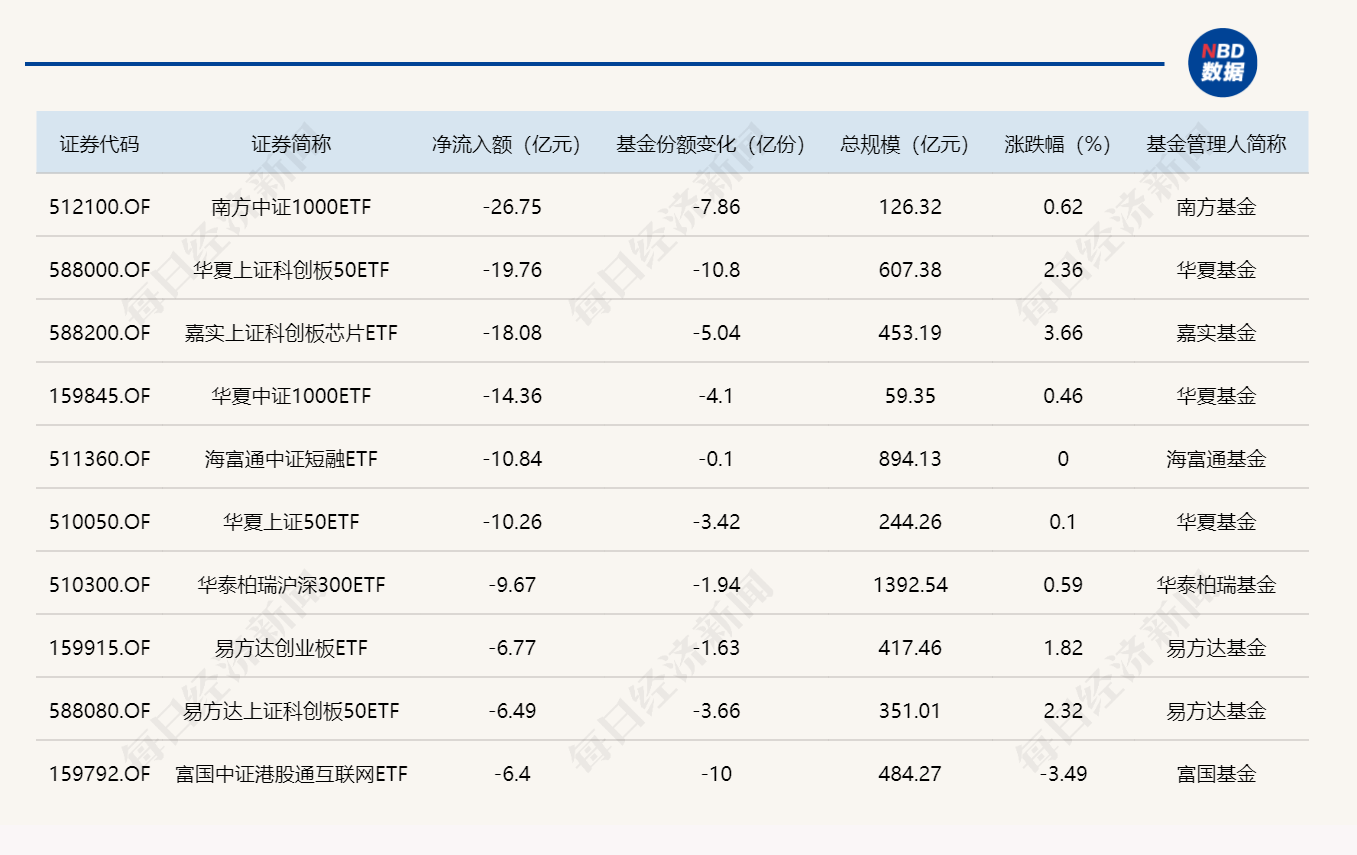Click fund name 易方达上证科创板50ETF
1357x855 pixels.
click(291, 711)
